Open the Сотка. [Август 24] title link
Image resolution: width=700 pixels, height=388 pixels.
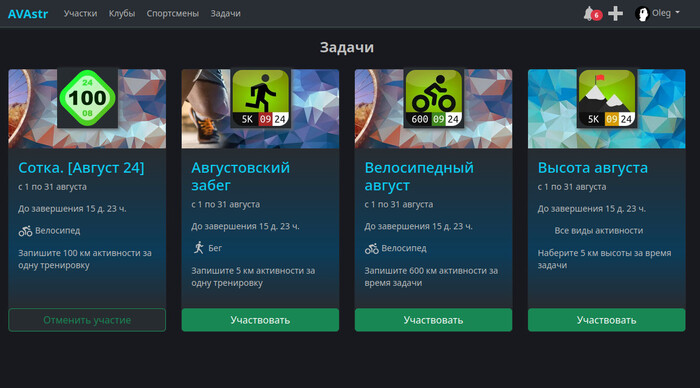coord(81,168)
